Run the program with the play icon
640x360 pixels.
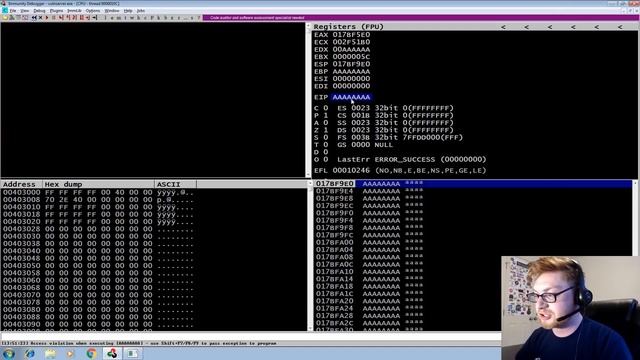tap(47, 18)
